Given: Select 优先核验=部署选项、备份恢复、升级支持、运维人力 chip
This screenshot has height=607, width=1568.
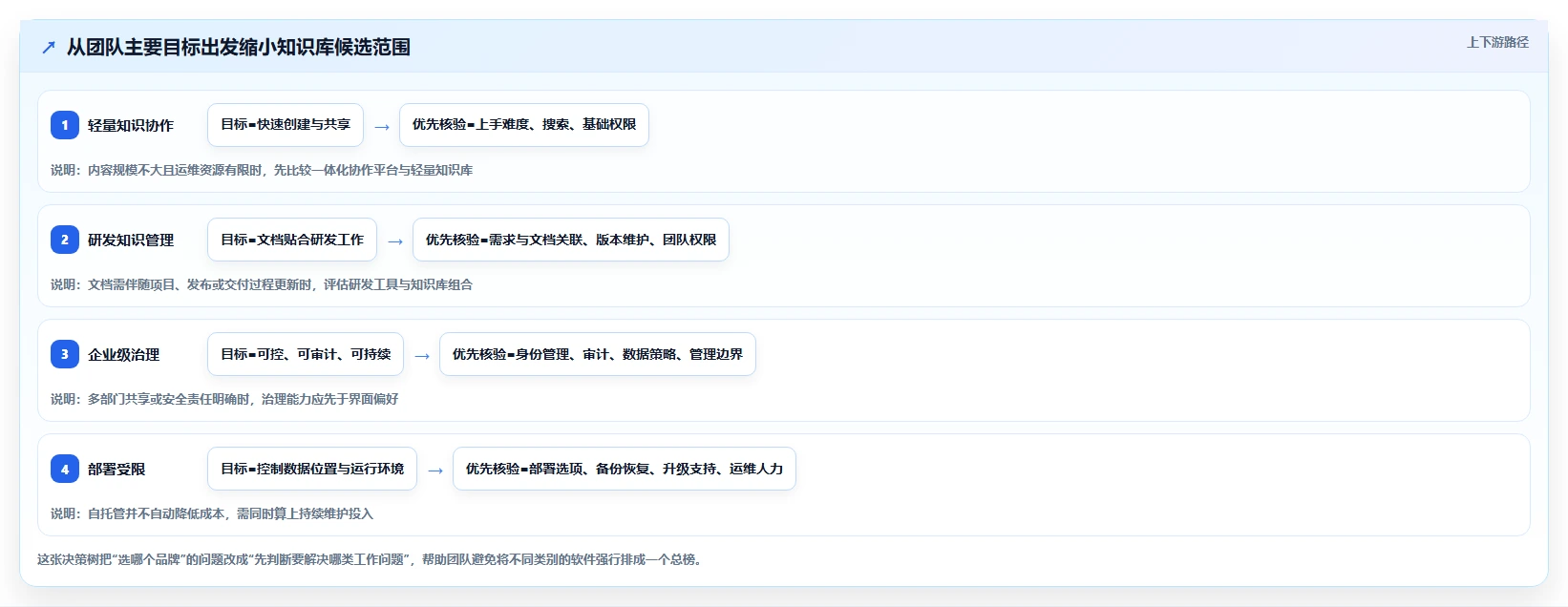Looking at the screenshot, I should (x=625, y=469).
